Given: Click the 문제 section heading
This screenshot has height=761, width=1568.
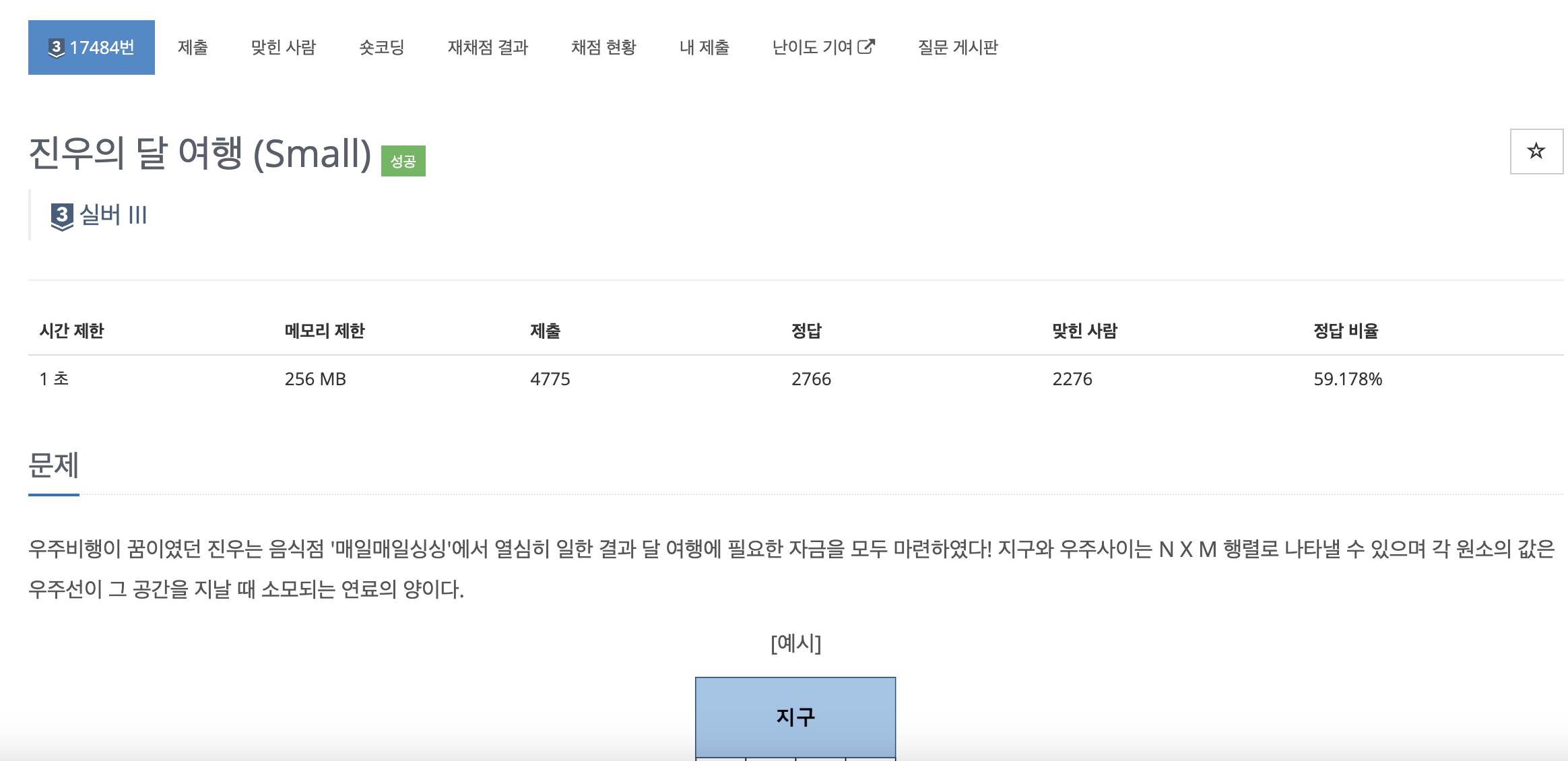Looking at the screenshot, I should tap(54, 465).
